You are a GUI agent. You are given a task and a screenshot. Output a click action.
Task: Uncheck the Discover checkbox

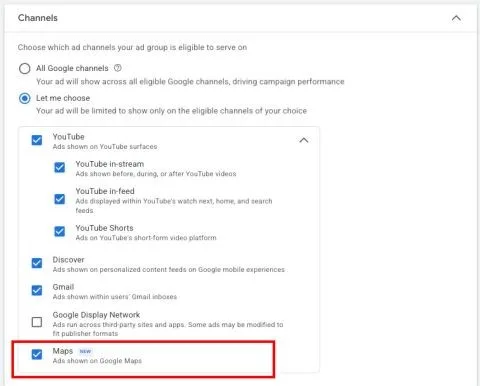tap(37, 263)
